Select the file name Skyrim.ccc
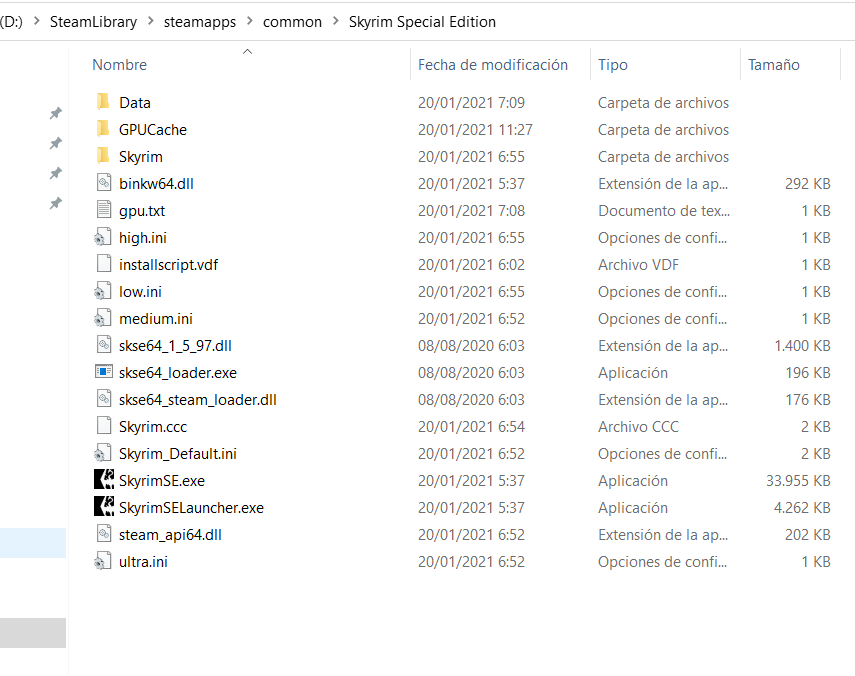 click(153, 426)
